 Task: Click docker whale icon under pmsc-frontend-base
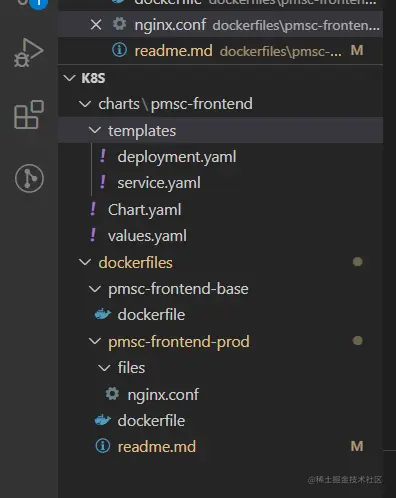click(x=103, y=314)
